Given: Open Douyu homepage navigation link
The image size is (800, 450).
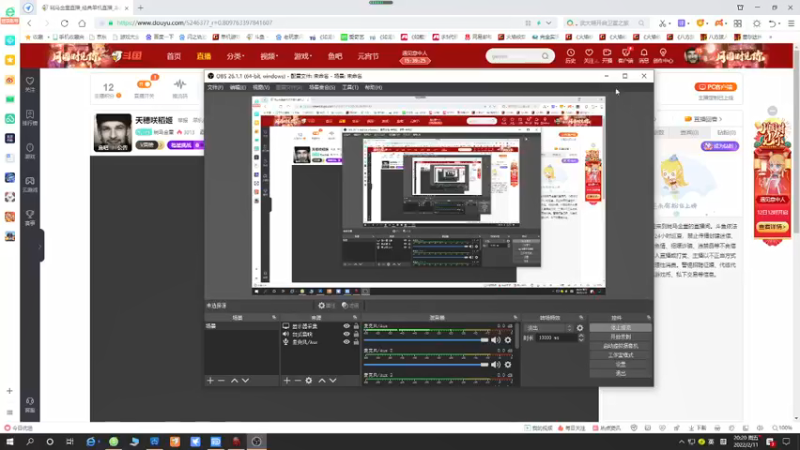Looking at the screenshot, I should [x=174, y=56].
